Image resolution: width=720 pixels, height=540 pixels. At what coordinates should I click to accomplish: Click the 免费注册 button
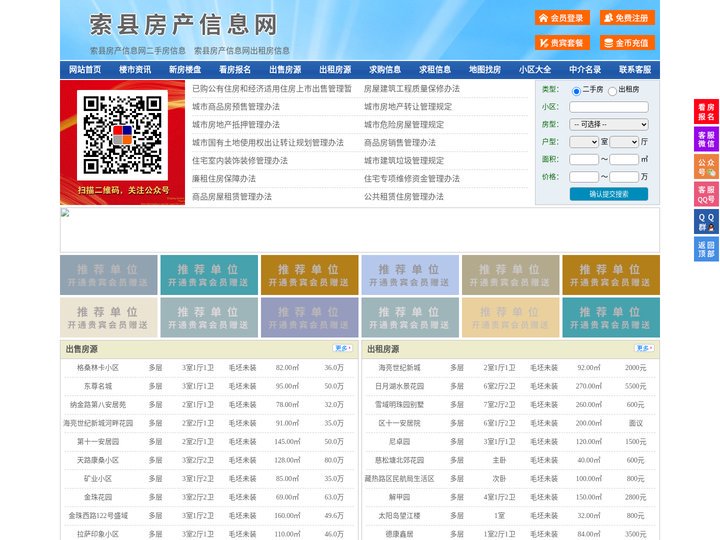click(x=627, y=18)
